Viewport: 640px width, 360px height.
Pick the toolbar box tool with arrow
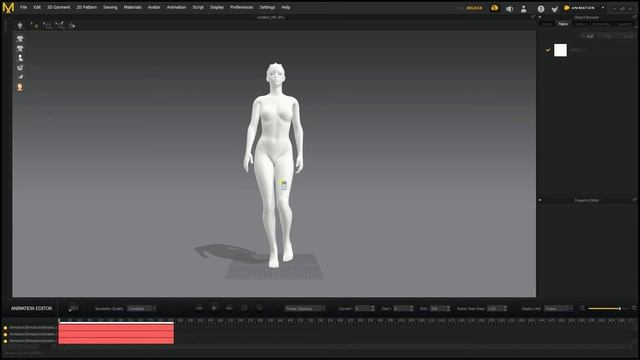(x=60, y=26)
